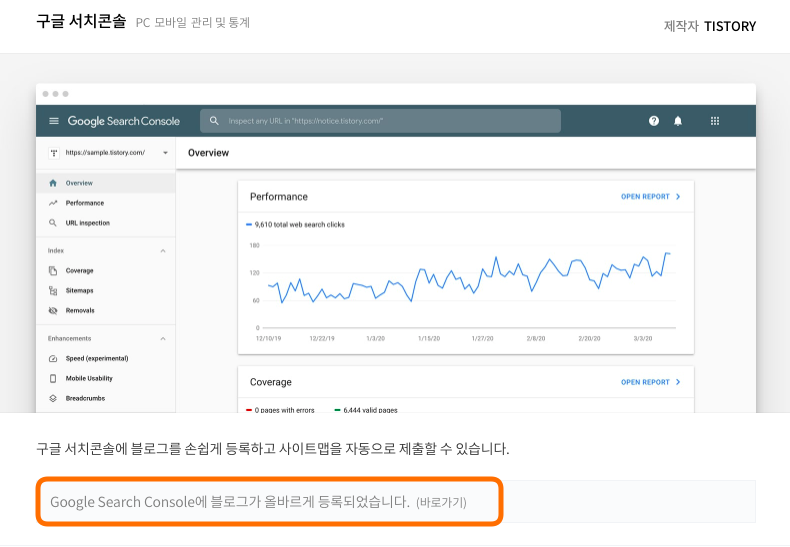Select Mobile Usability in the sidebar
Viewport: 790px width, 547px height.
click(106, 378)
